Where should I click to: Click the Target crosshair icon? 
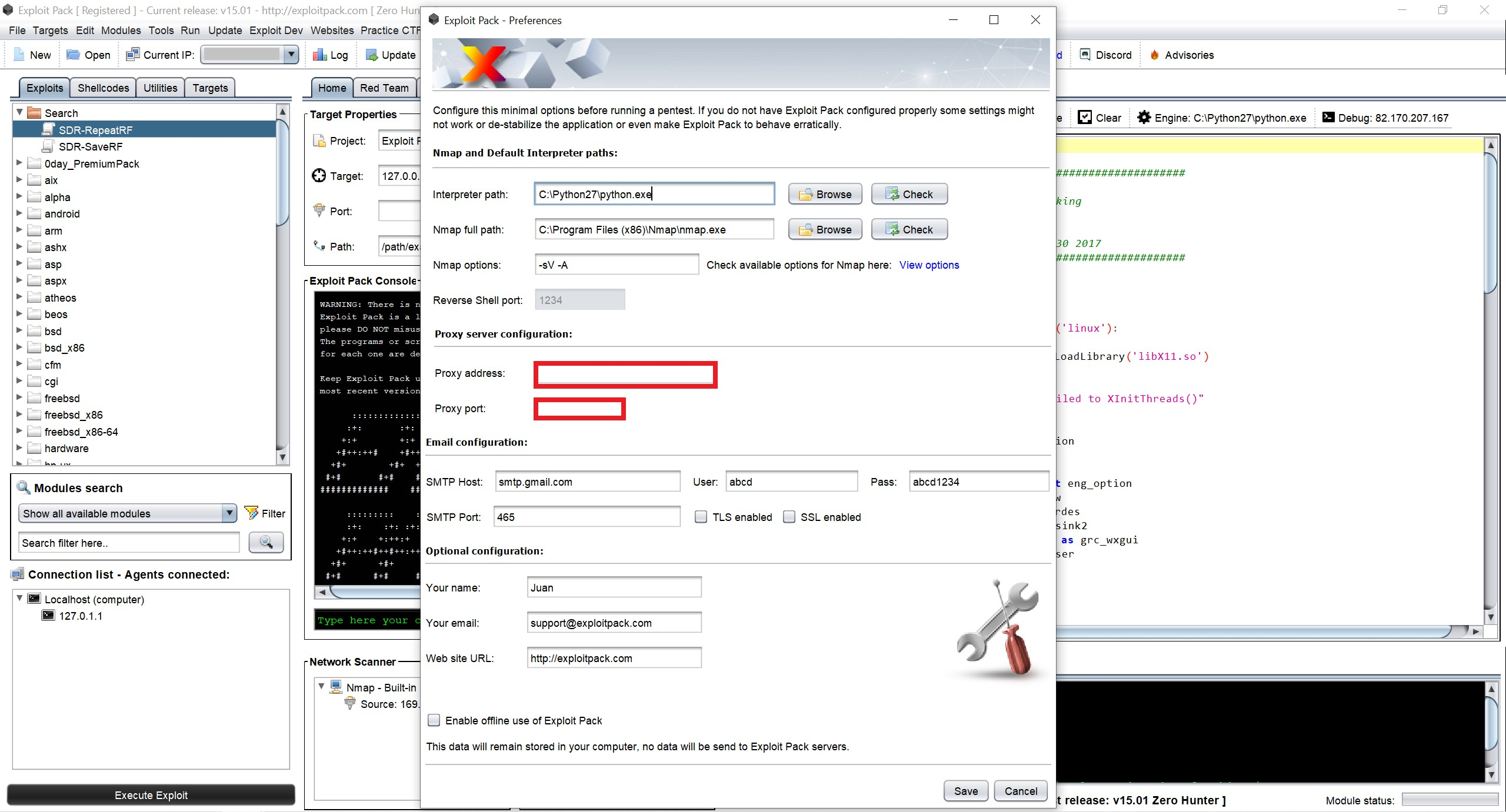click(x=319, y=175)
